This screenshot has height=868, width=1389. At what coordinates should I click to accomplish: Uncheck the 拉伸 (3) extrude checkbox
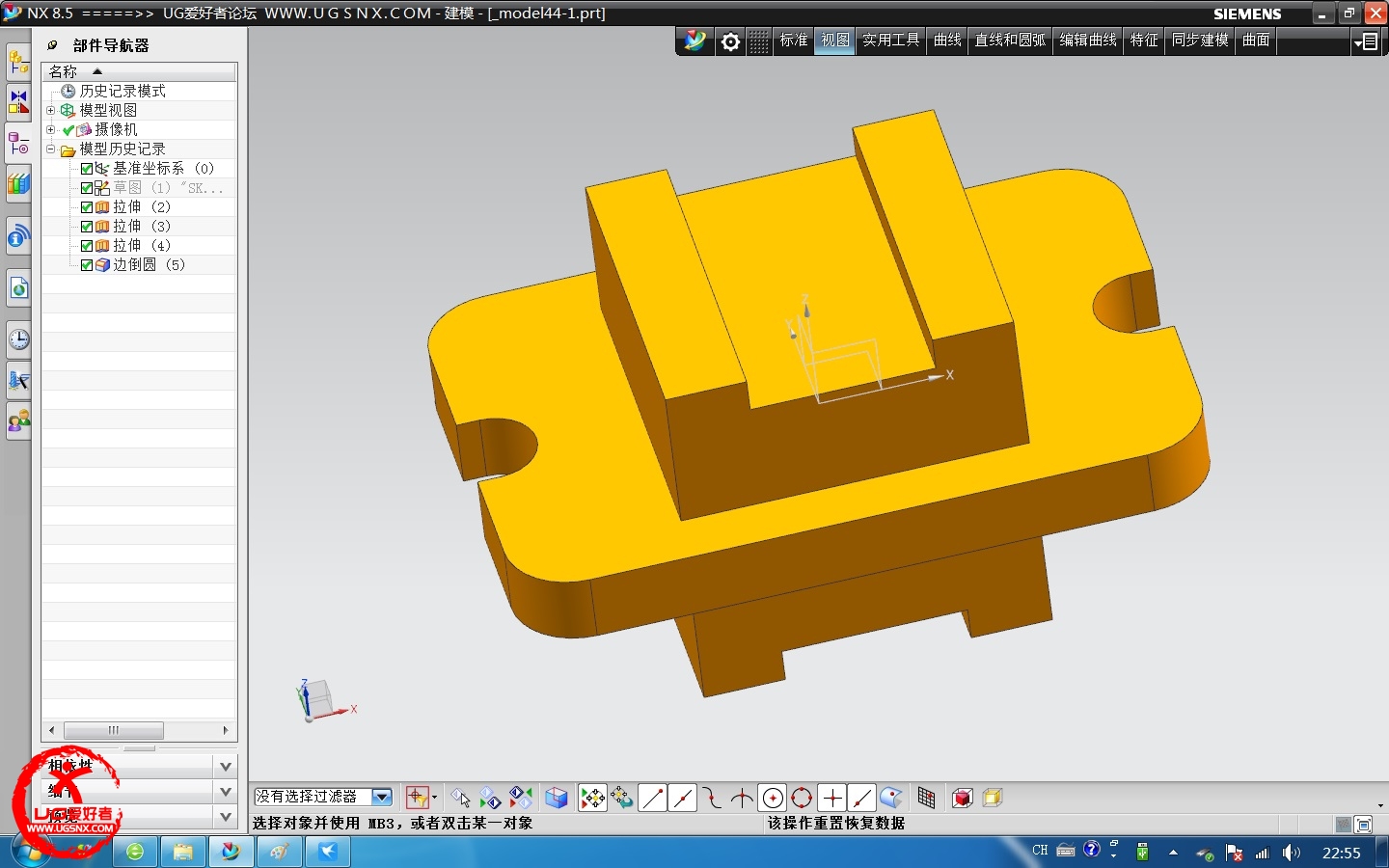coord(87,227)
